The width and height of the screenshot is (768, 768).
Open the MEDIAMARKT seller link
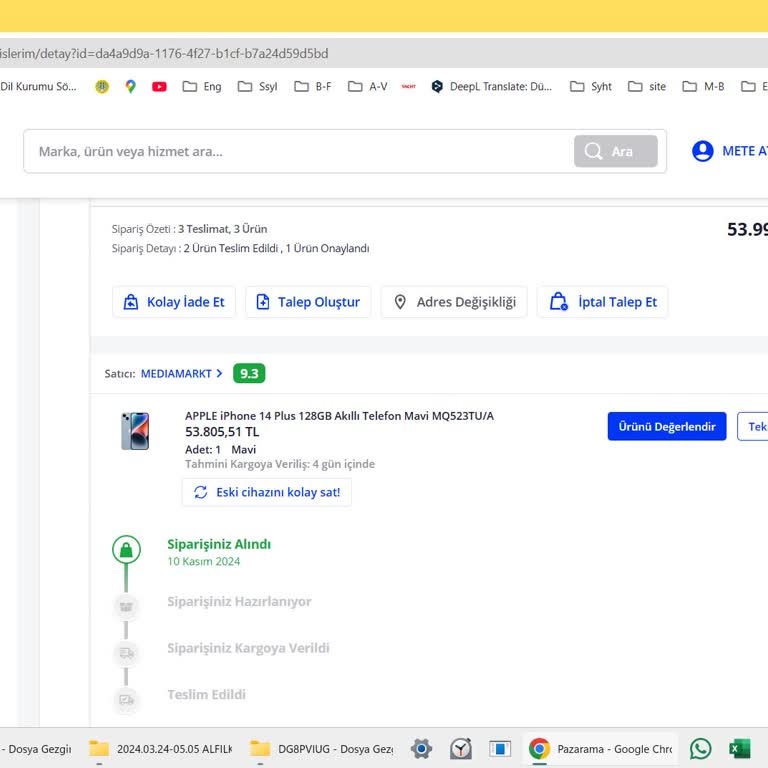[x=176, y=374]
